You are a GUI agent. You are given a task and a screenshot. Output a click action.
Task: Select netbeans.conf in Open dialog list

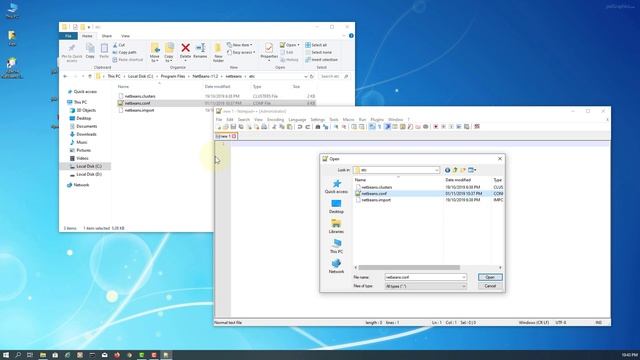(x=428, y=193)
